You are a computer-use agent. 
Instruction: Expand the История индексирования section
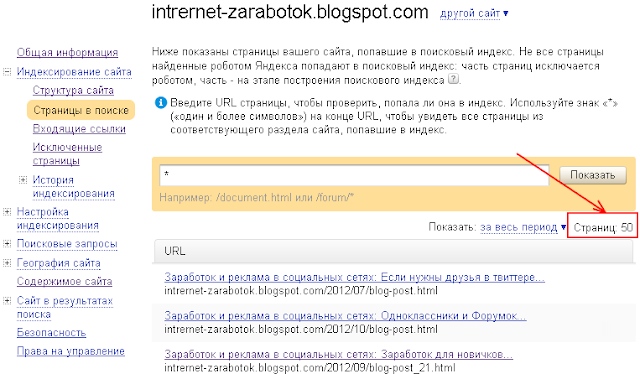(23, 180)
